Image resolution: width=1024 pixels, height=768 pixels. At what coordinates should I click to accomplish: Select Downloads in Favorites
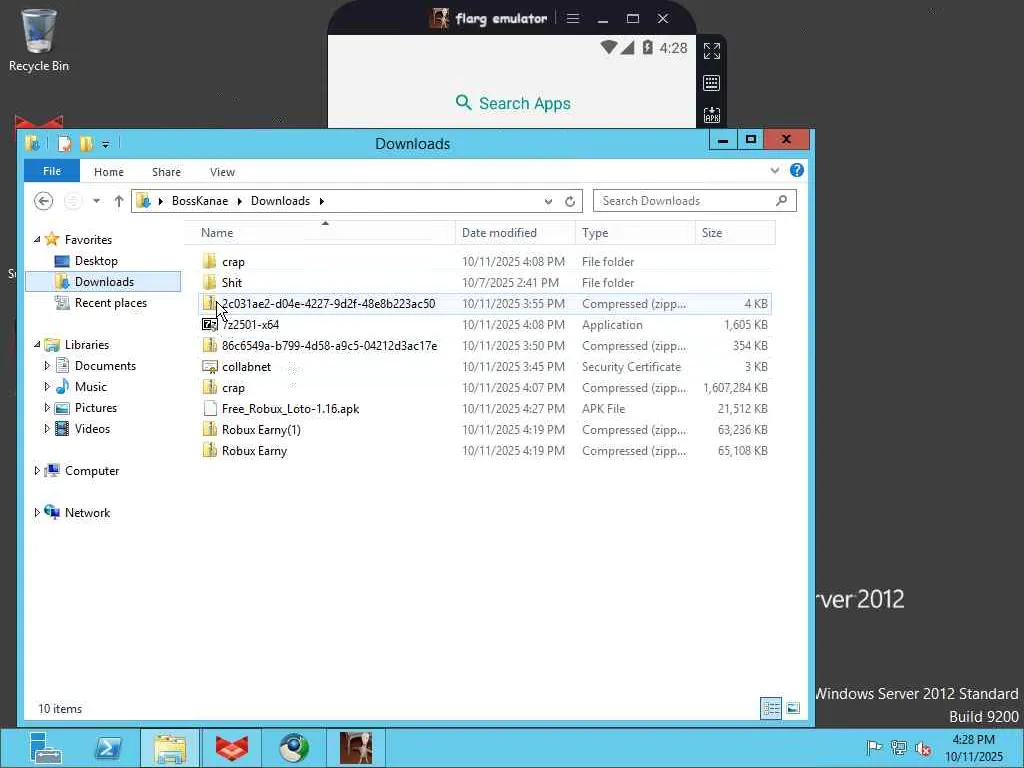tap(103, 281)
